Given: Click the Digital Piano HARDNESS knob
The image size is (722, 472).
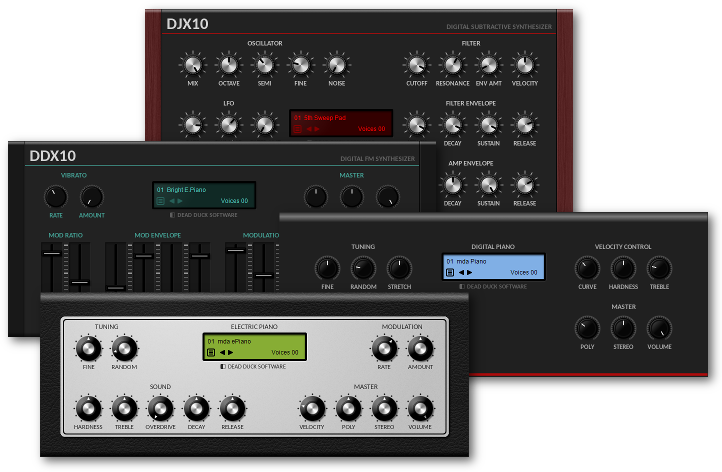Looking at the screenshot, I should click(623, 268).
